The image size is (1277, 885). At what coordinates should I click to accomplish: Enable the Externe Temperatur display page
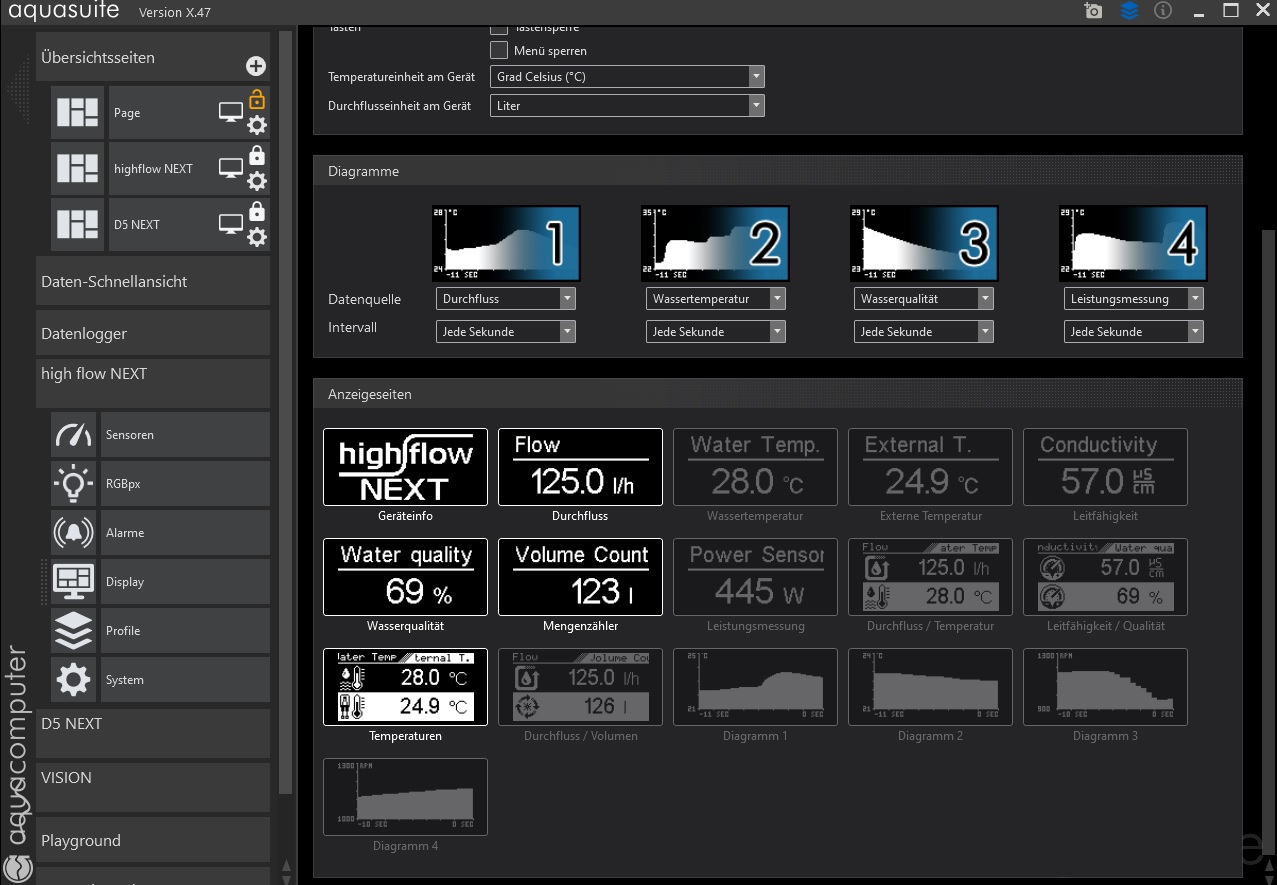931,467
